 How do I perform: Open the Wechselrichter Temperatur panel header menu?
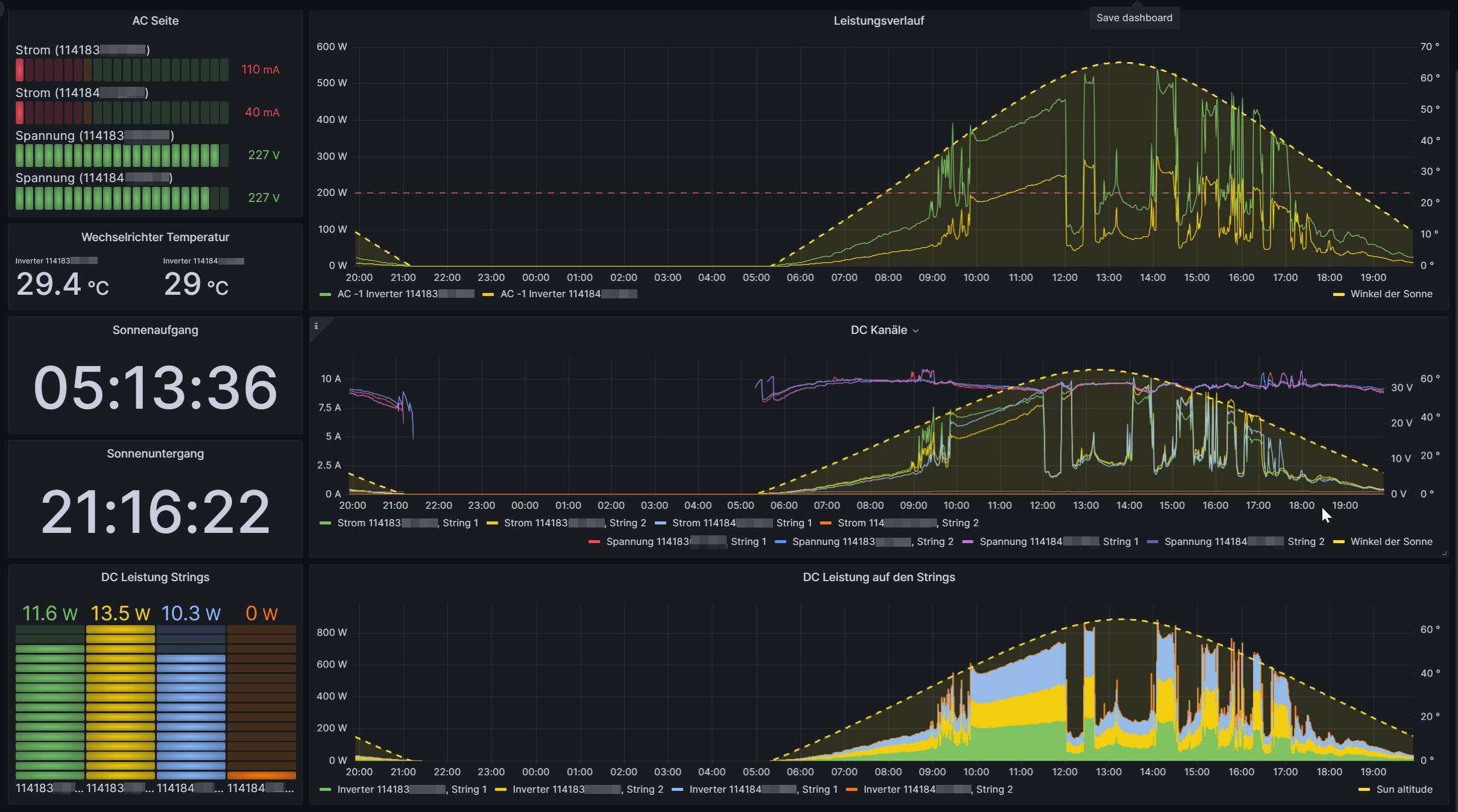tap(155, 238)
